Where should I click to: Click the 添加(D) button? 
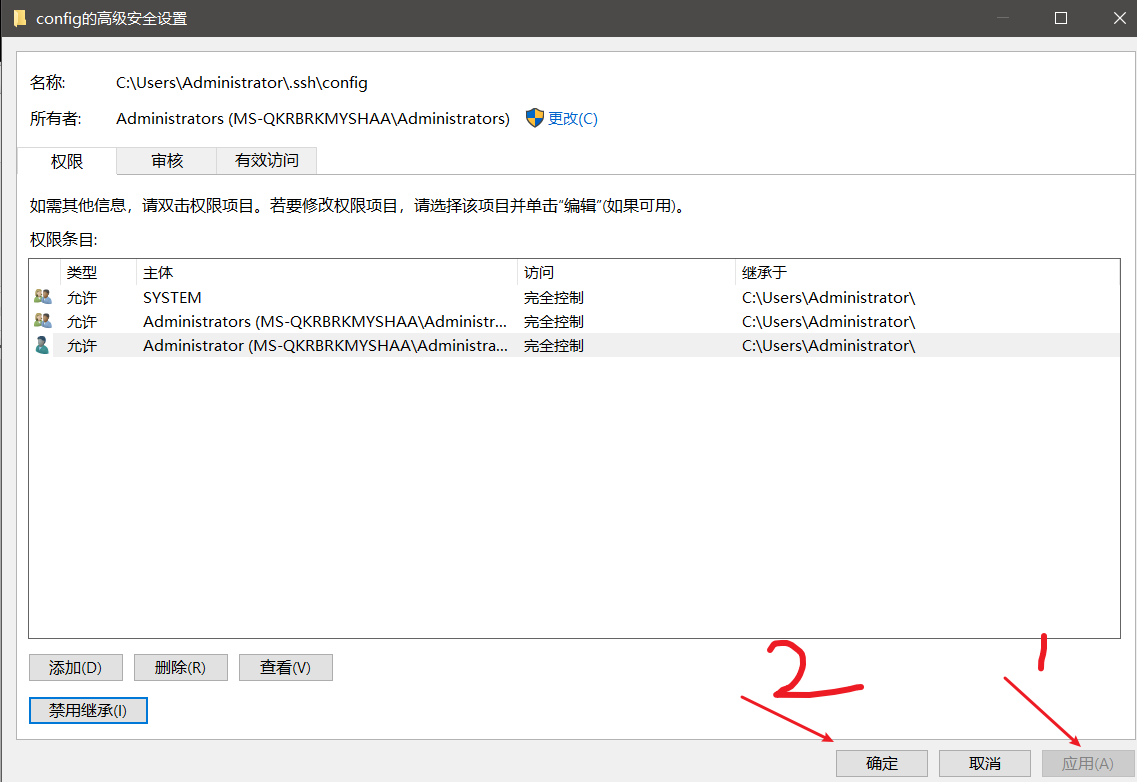point(75,667)
